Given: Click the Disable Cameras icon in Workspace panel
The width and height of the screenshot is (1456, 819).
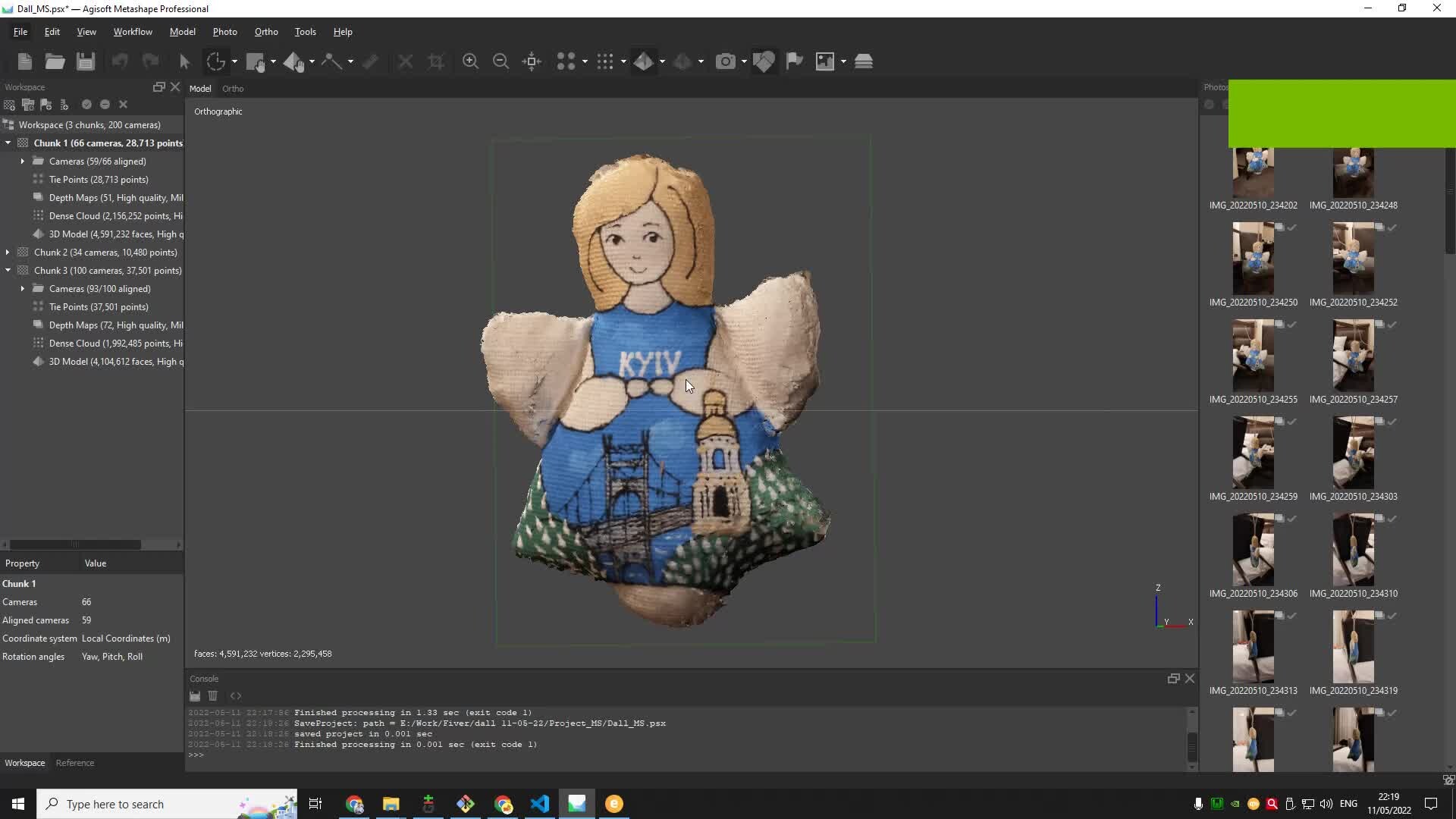Looking at the screenshot, I should (105, 105).
